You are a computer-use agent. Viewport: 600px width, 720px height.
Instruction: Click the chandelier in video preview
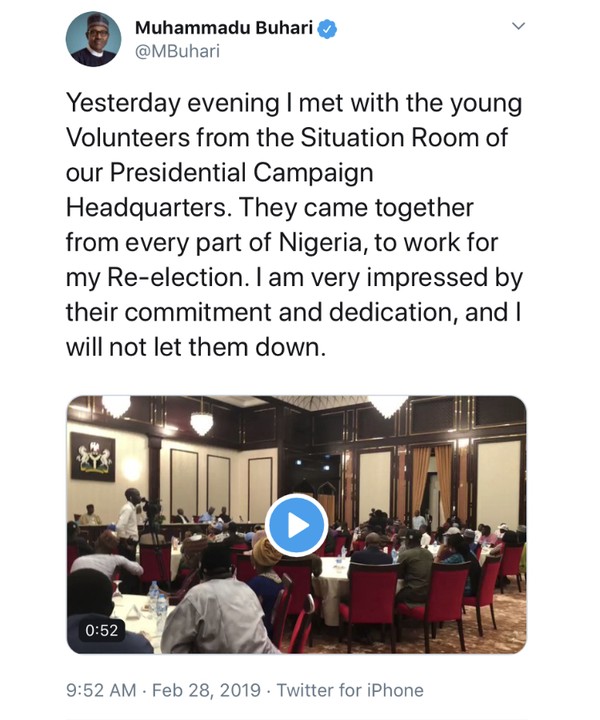pos(201,422)
